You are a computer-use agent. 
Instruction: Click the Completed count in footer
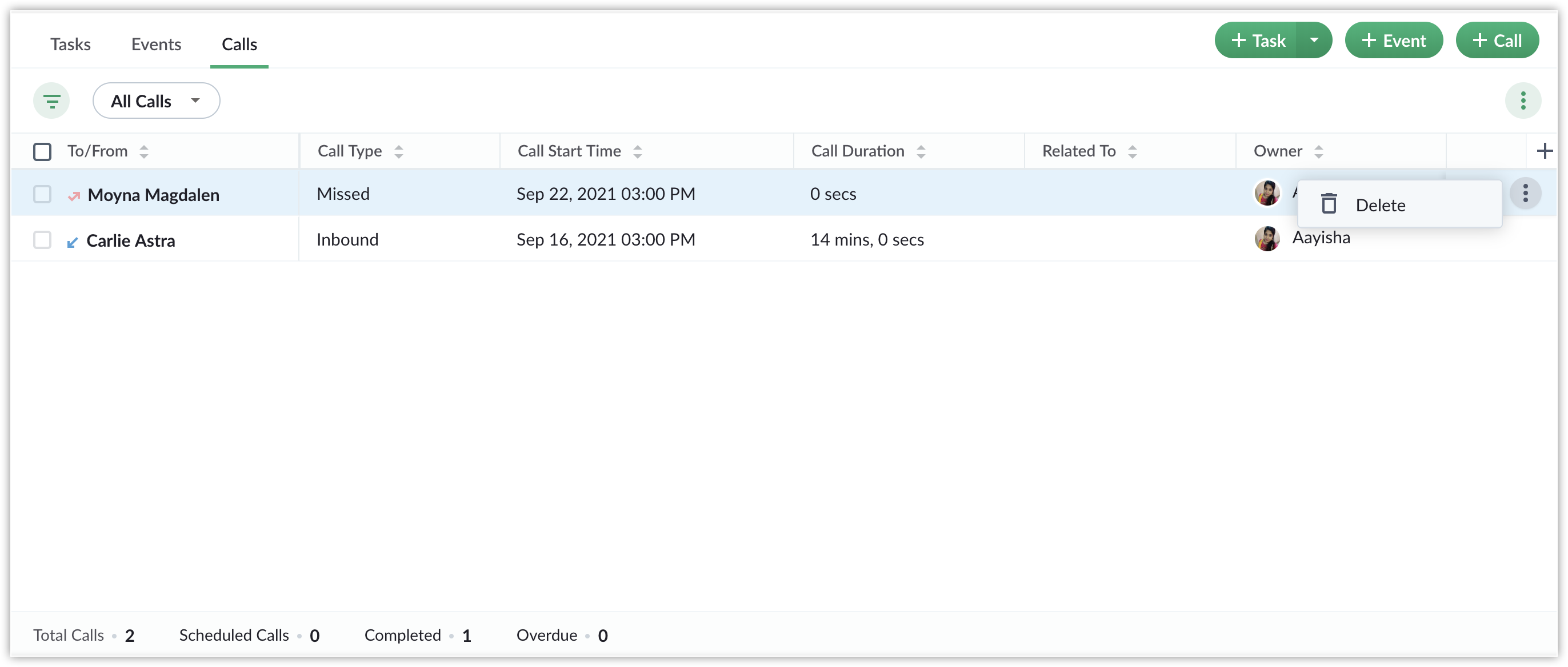[x=466, y=636]
